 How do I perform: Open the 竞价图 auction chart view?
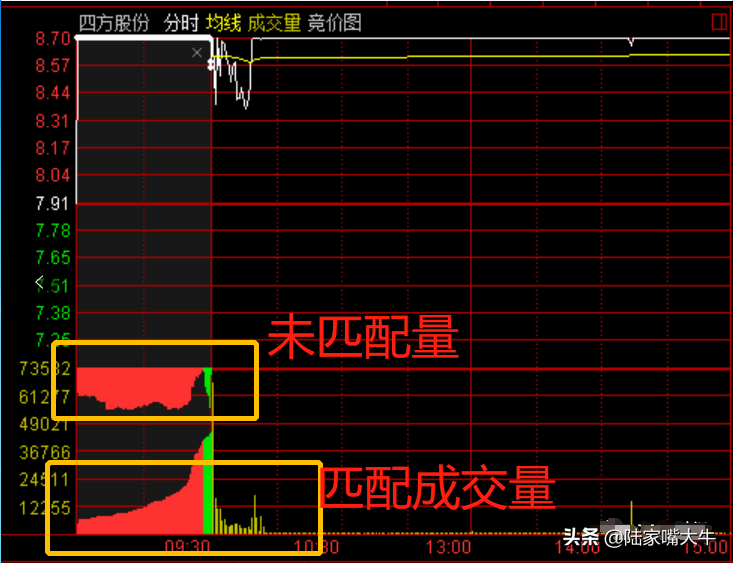click(x=334, y=23)
